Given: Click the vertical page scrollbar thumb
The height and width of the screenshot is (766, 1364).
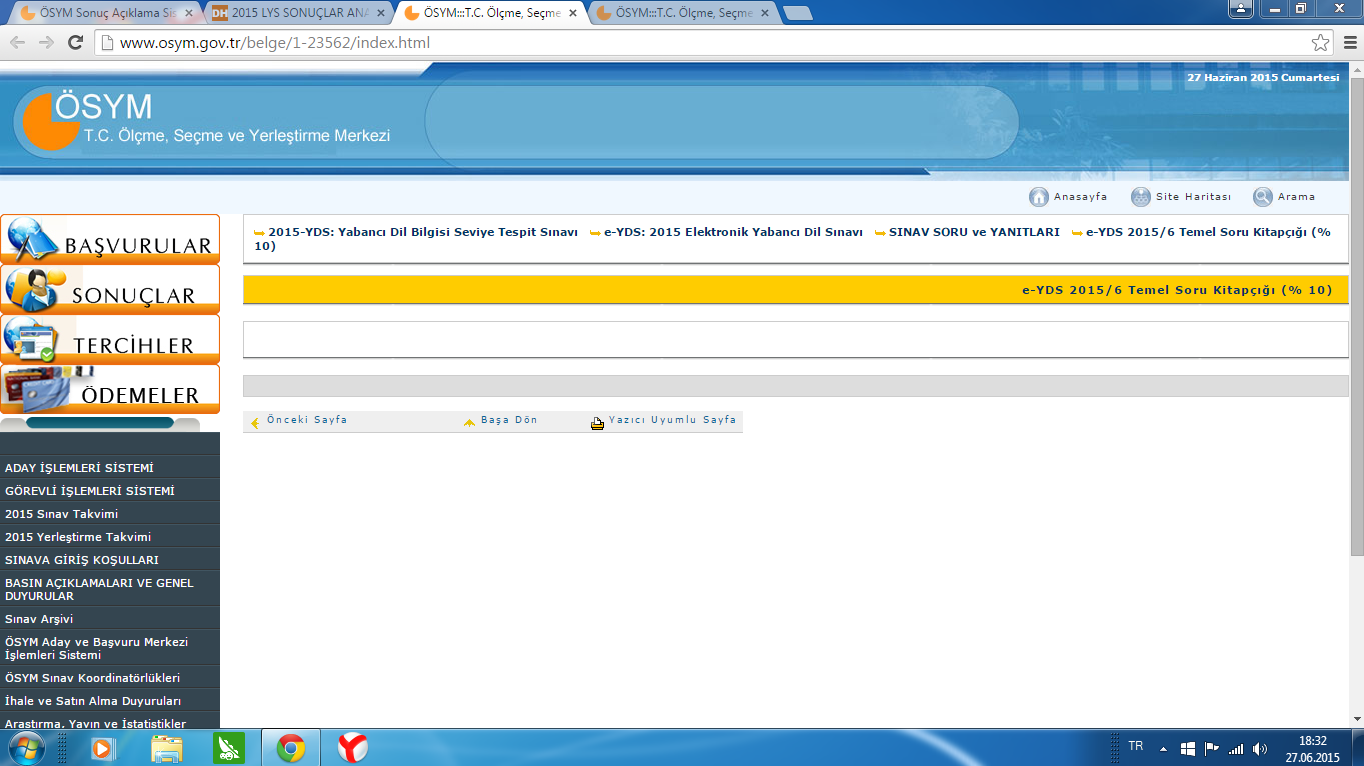Looking at the screenshot, I should click(1356, 315).
